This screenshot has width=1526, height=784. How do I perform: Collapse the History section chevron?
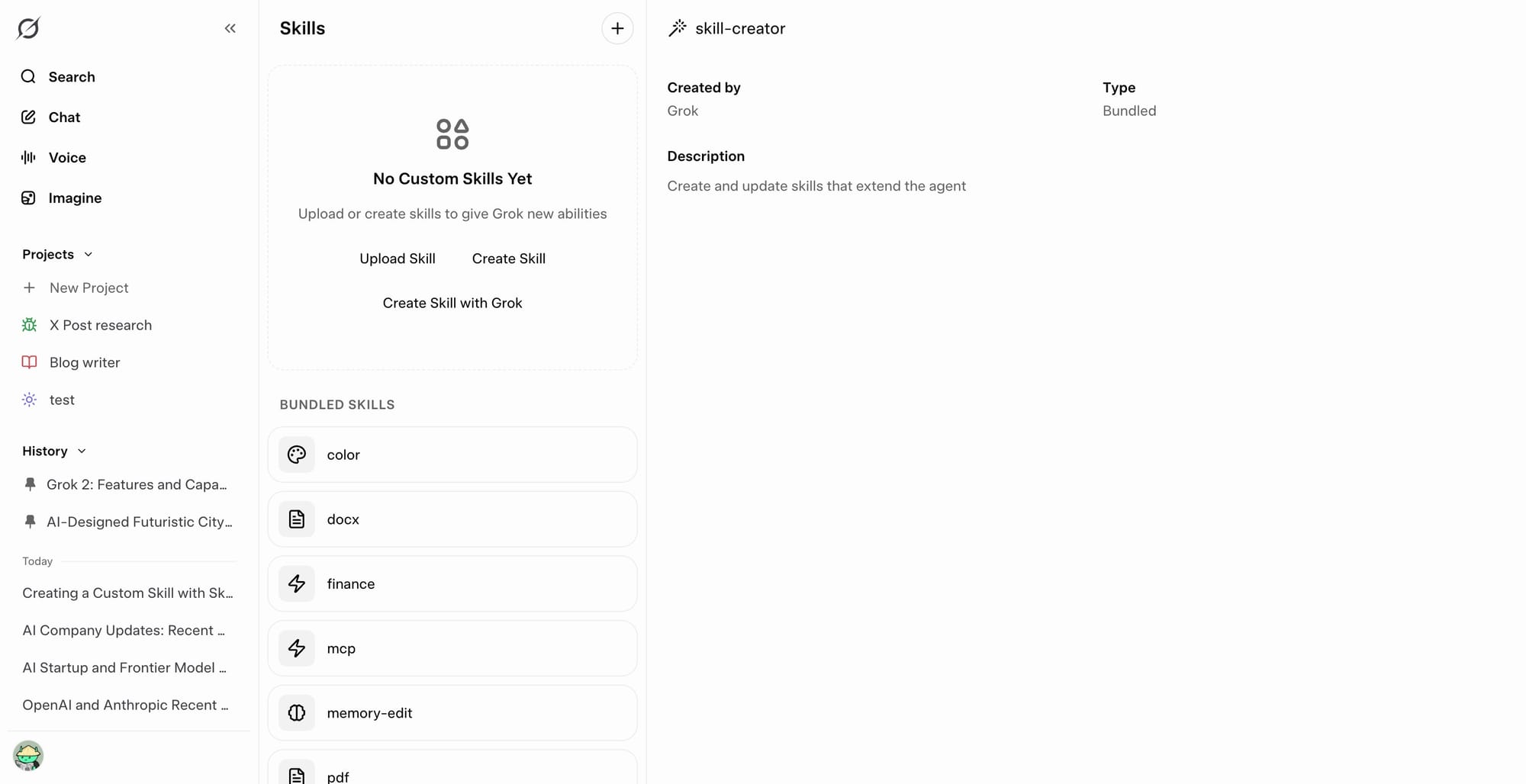click(82, 451)
